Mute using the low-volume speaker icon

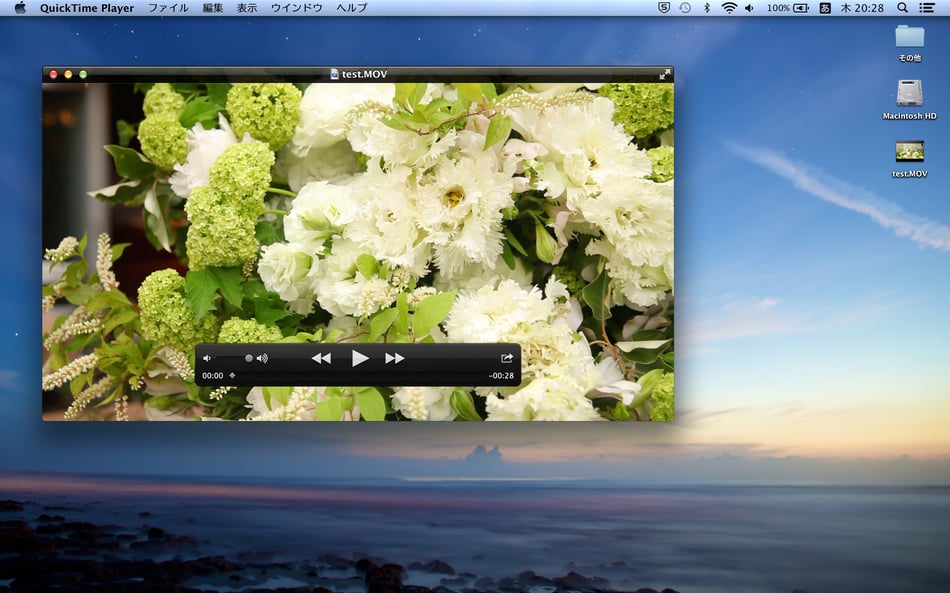[207, 358]
